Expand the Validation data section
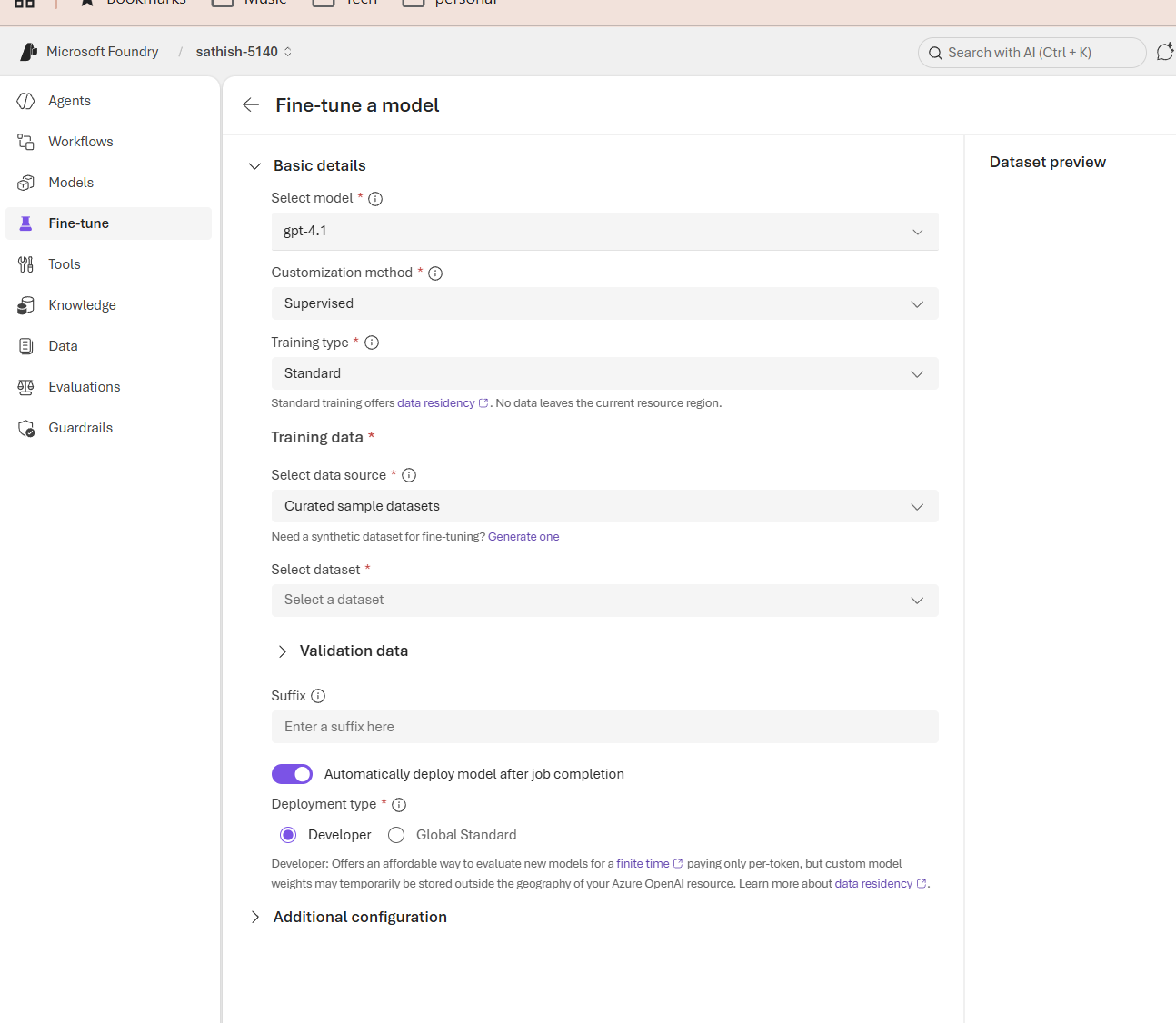 [x=283, y=651]
